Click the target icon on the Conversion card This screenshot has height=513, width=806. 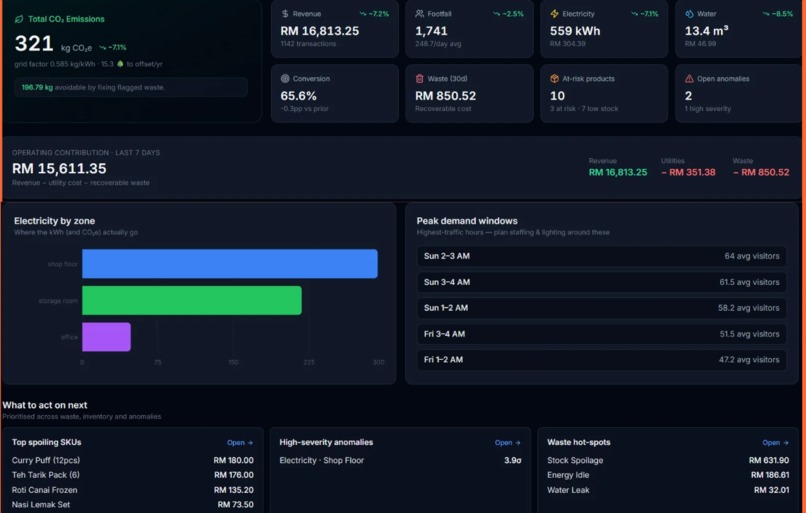[285, 79]
